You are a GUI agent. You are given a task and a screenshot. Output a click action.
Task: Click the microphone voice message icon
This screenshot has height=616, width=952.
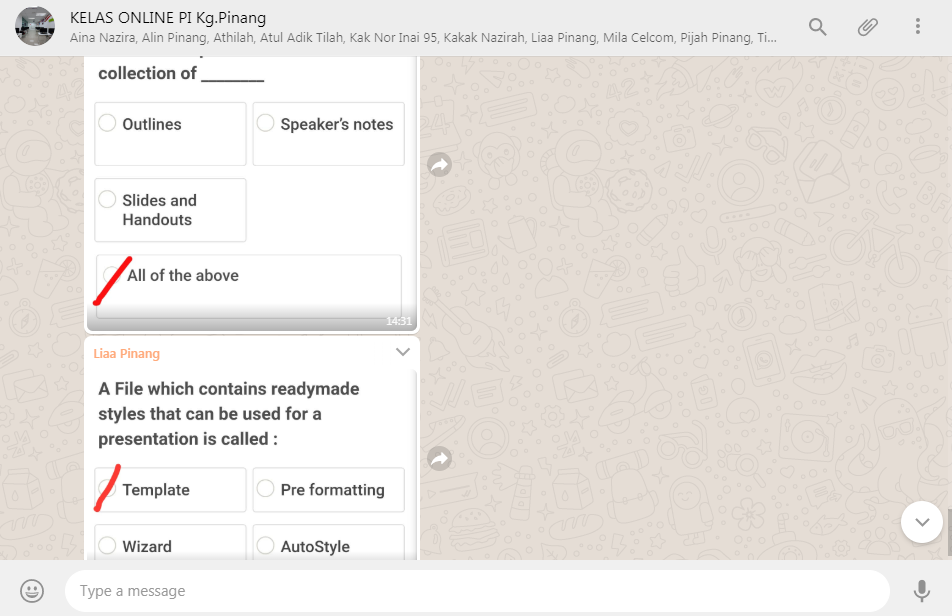pyautogui.click(x=921, y=591)
